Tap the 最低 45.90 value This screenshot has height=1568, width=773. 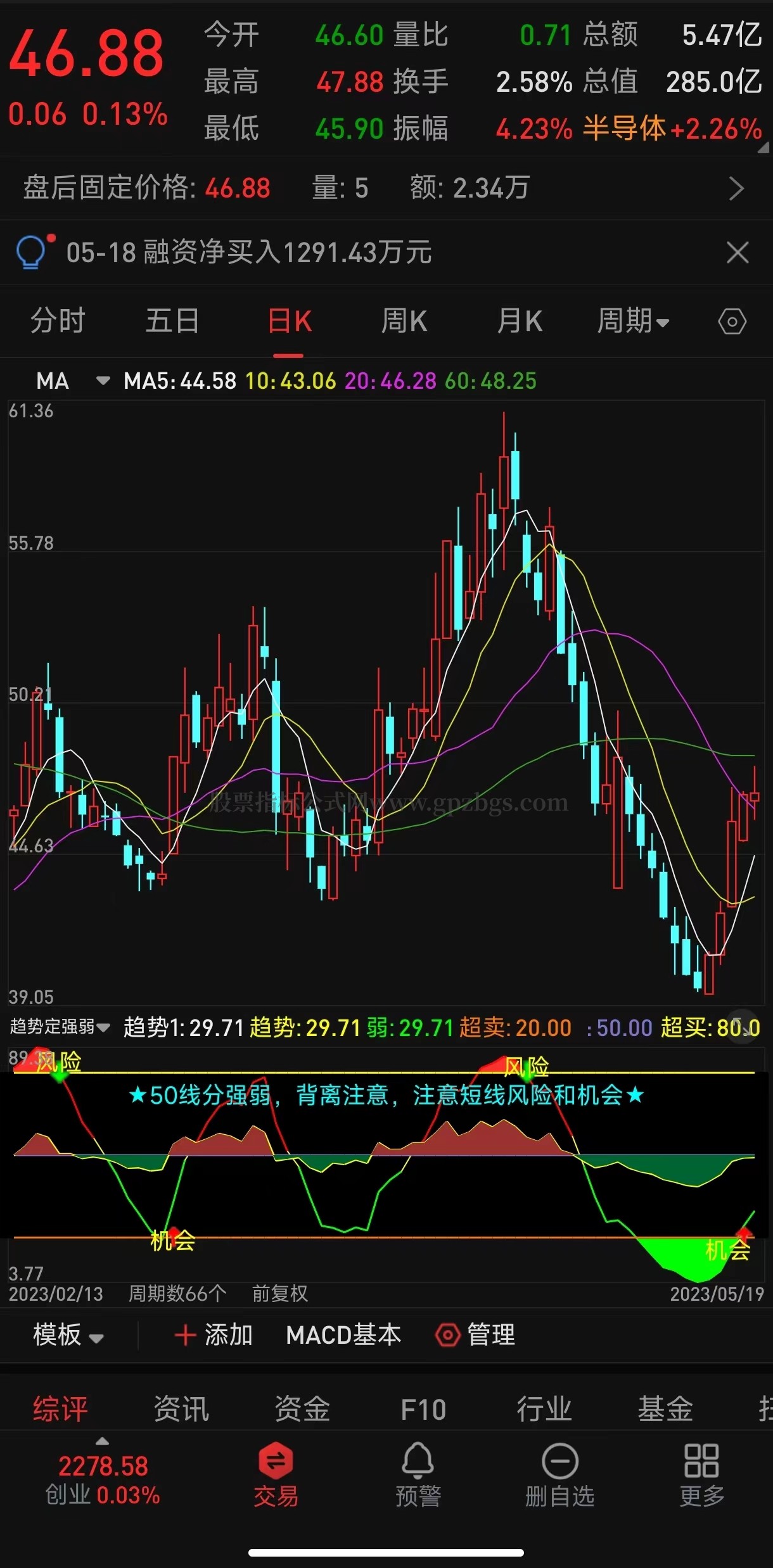point(294,129)
